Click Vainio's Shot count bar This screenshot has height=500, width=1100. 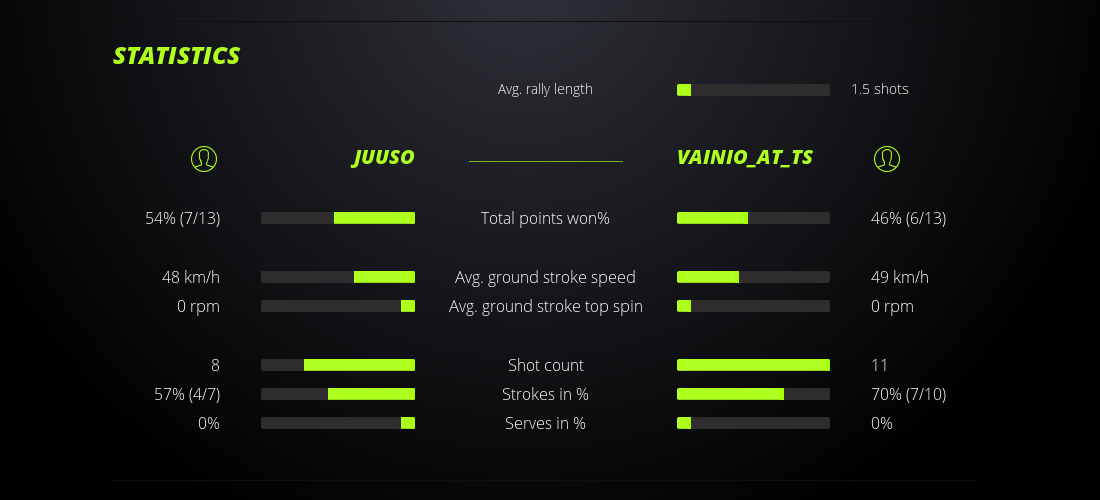(753, 365)
